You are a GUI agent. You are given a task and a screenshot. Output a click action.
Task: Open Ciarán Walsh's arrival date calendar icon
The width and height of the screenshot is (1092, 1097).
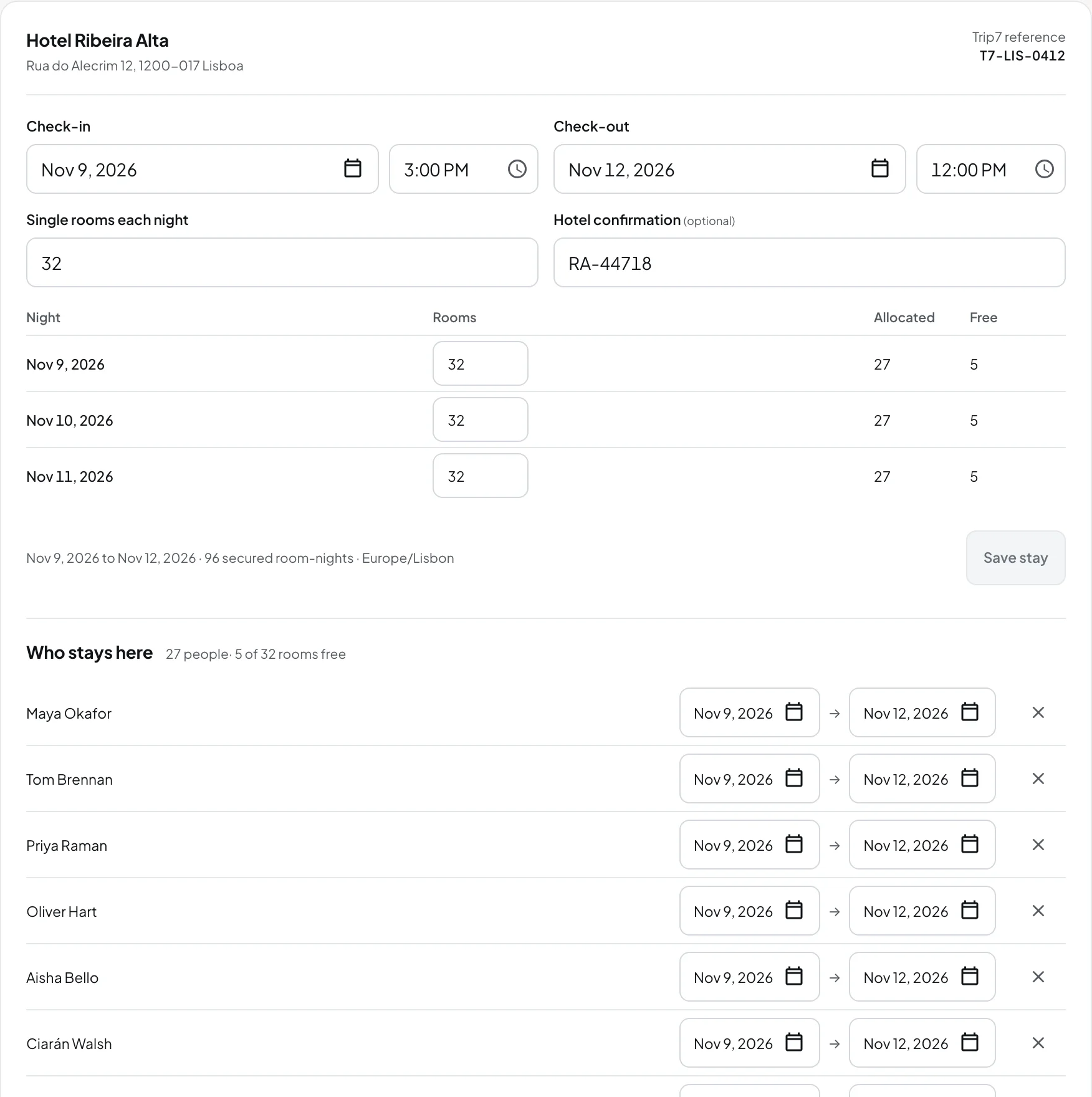pos(794,1042)
